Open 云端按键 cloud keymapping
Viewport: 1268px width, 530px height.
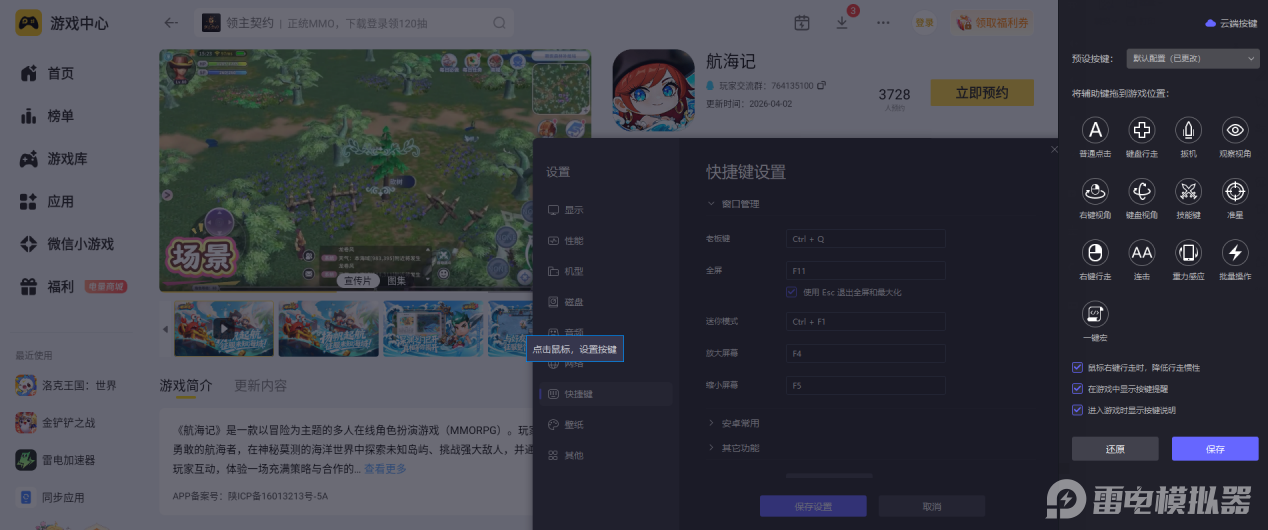click(1231, 23)
